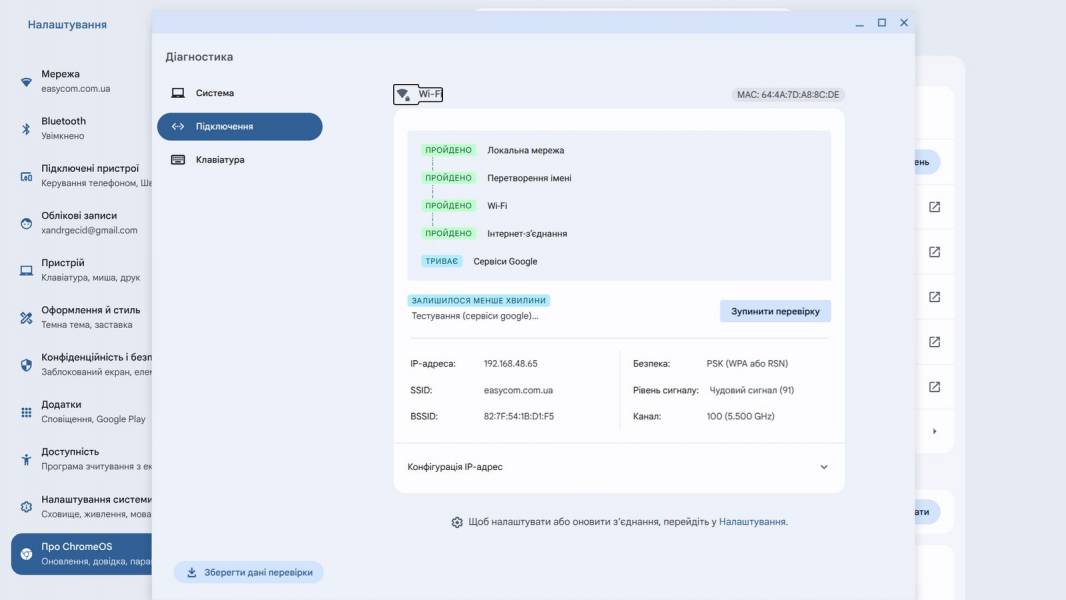Click the keyboard icon next to Клавіатура
The width and height of the screenshot is (1066, 600).
pyautogui.click(x=178, y=160)
